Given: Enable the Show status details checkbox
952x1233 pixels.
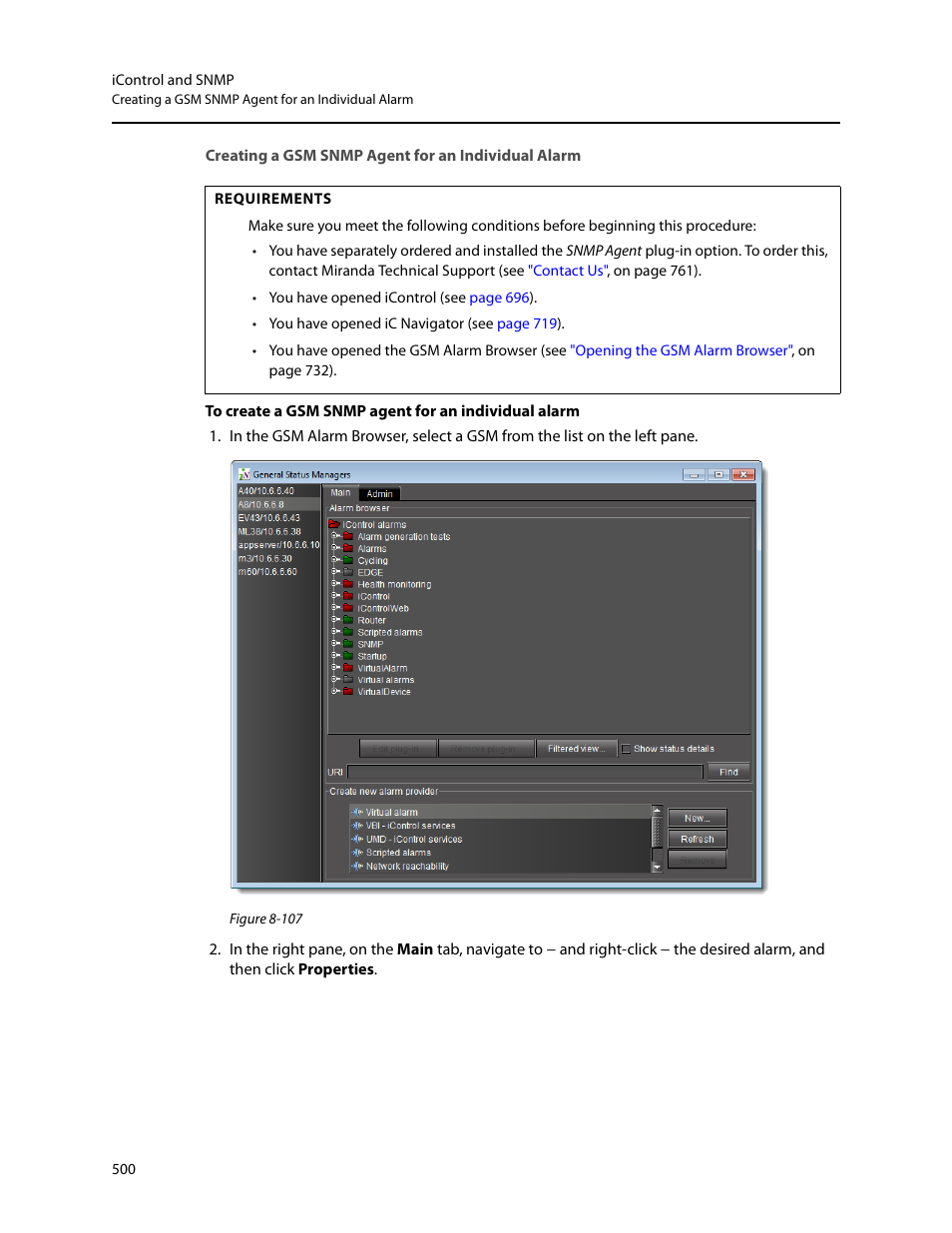Looking at the screenshot, I should tap(627, 749).
